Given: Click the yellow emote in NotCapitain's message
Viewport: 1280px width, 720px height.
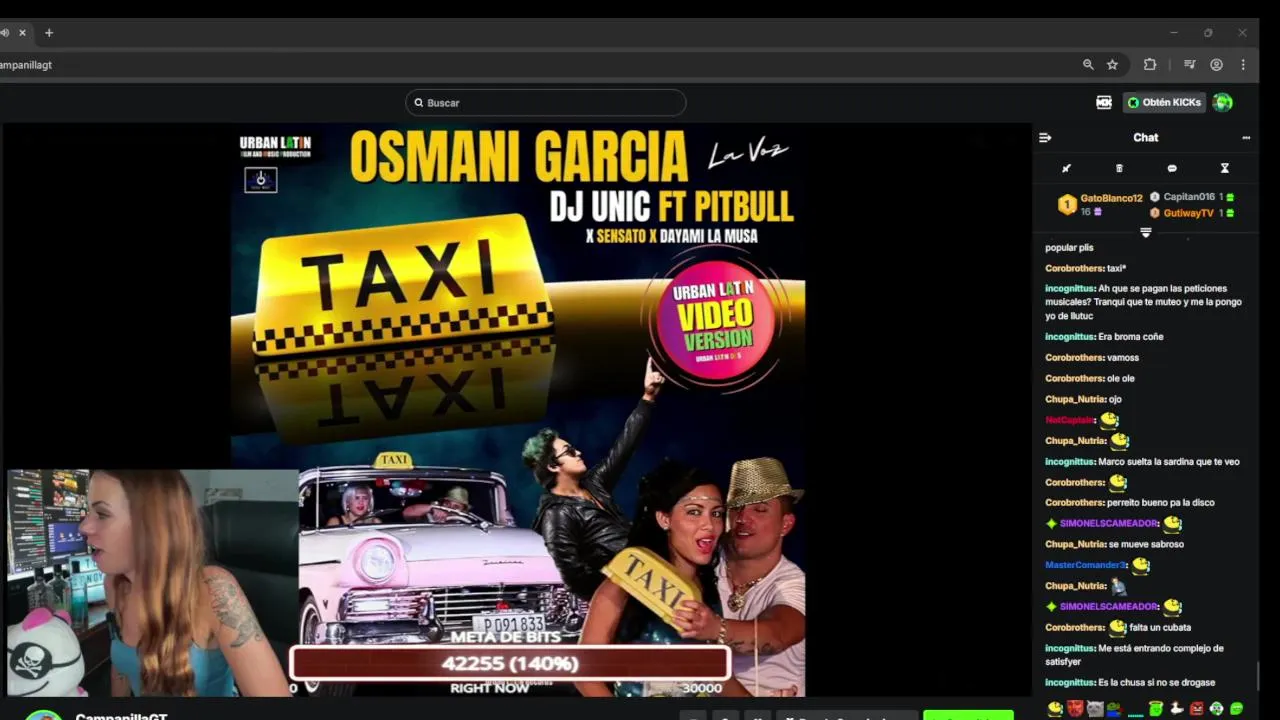Looking at the screenshot, I should pyautogui.click(x=1109, y=420).
